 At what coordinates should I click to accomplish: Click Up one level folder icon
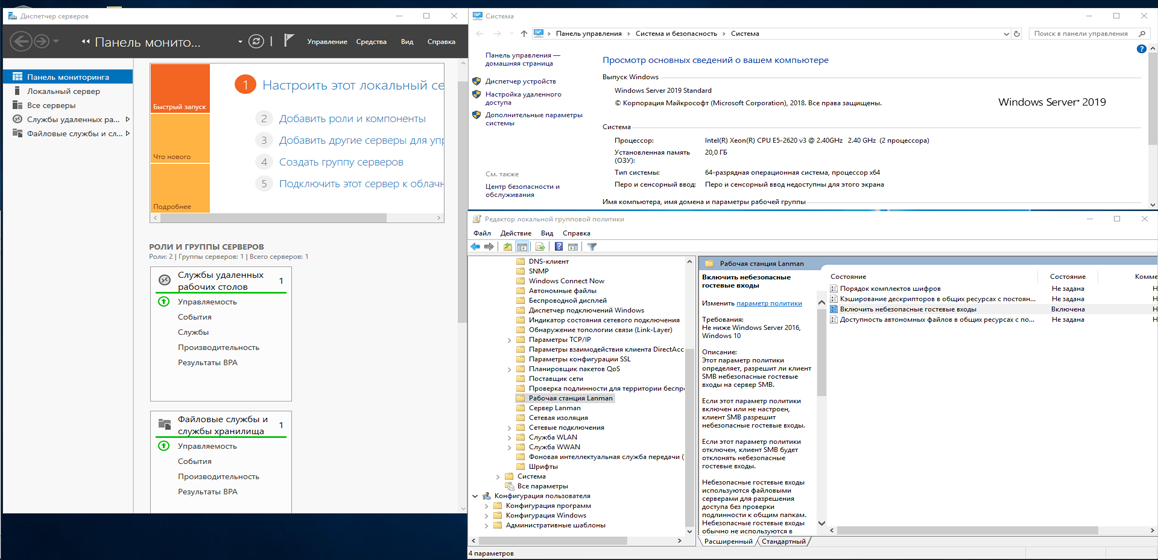tap(507, 247)
